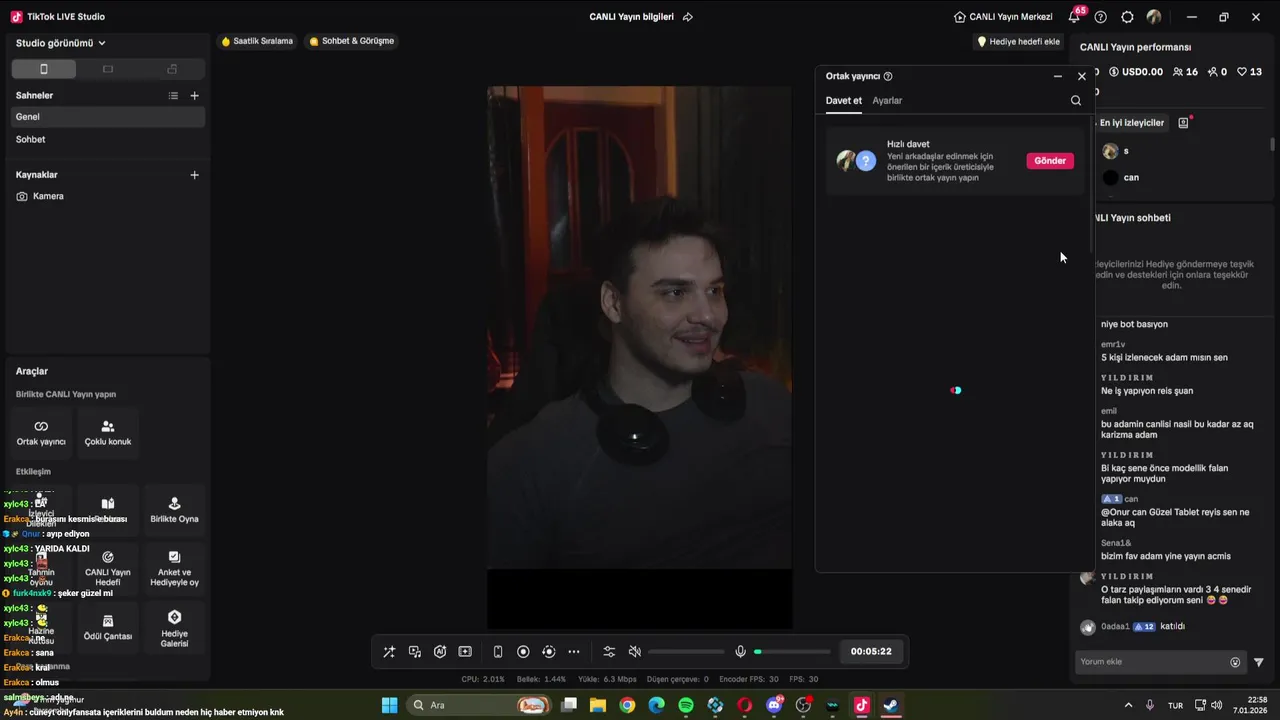1280x720 pixels.
Task: Open the settings gear in title bar
Action: pyautogui.click(x=1128, y=17)
